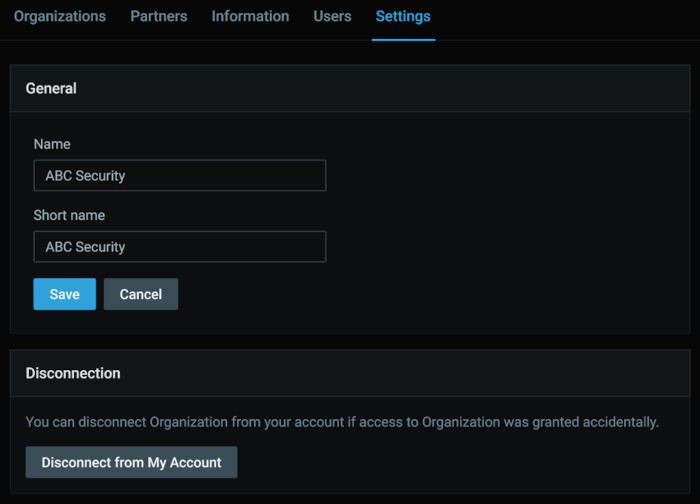Open the Settings tab
Screen dimensions: 700x504
click(403, 17)
